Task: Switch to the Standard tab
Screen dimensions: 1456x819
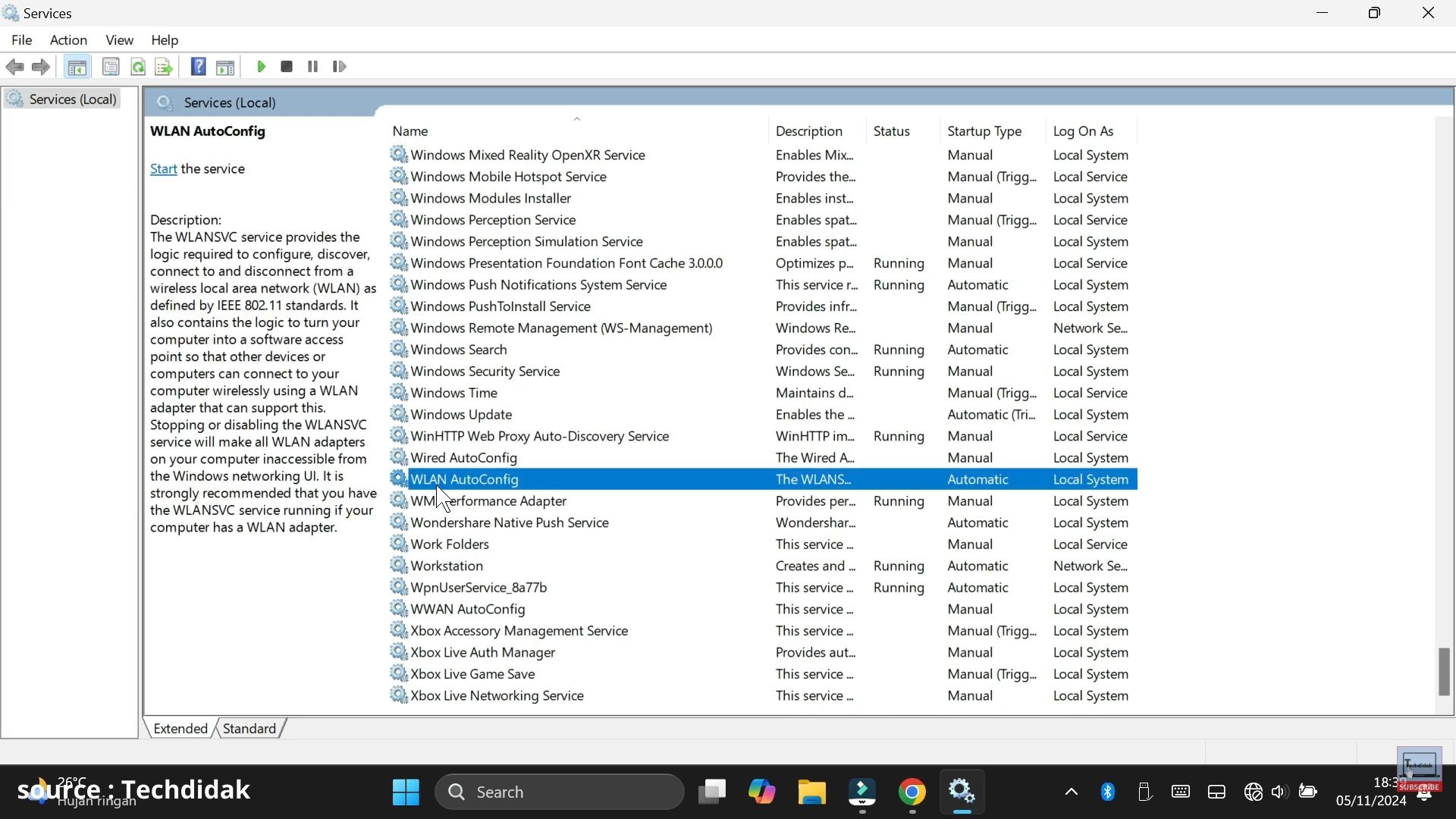Action: pos(249,728)
